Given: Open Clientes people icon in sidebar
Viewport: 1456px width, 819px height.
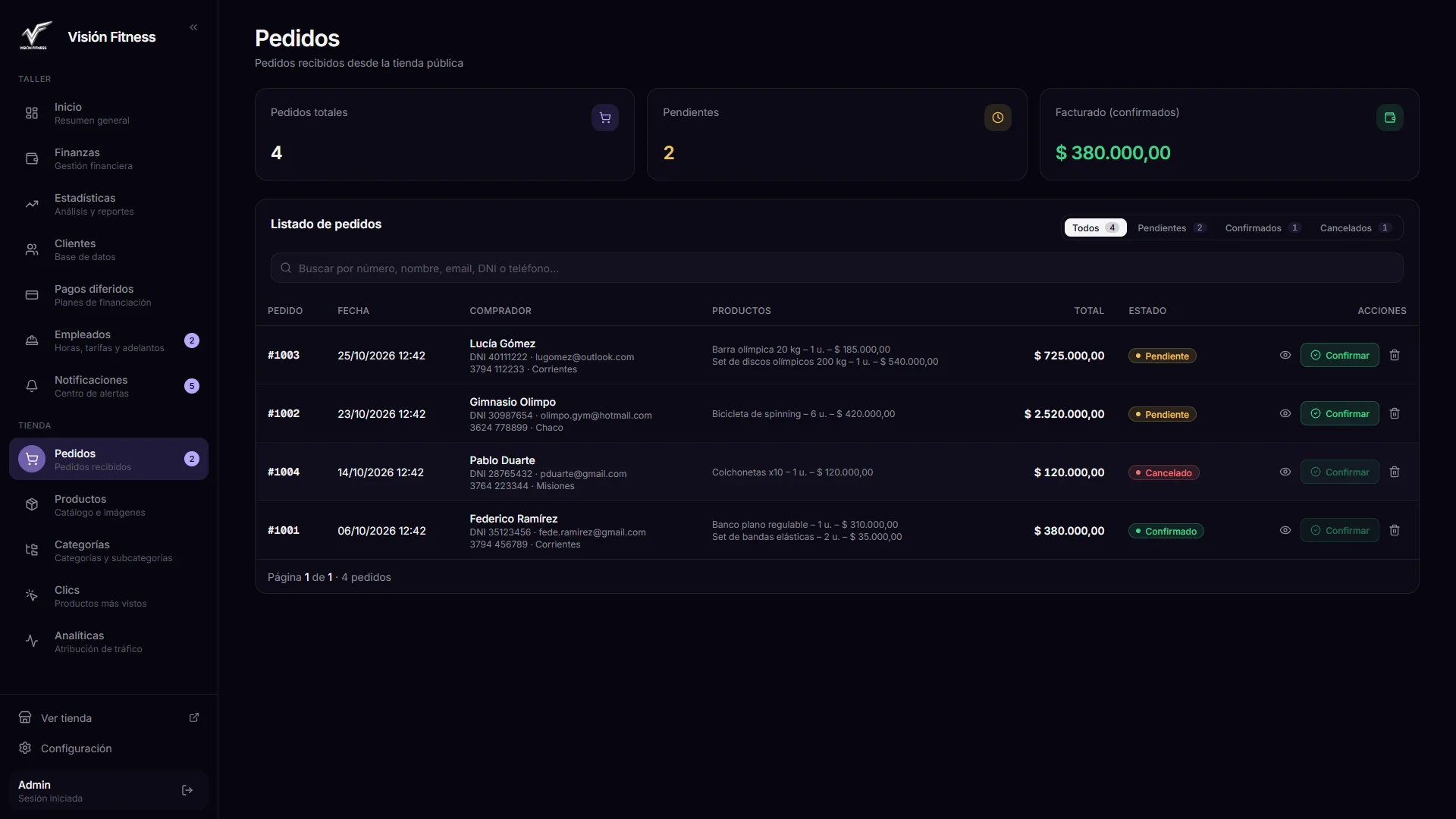Looking at the screenshot, I should (x=32, y=249).
